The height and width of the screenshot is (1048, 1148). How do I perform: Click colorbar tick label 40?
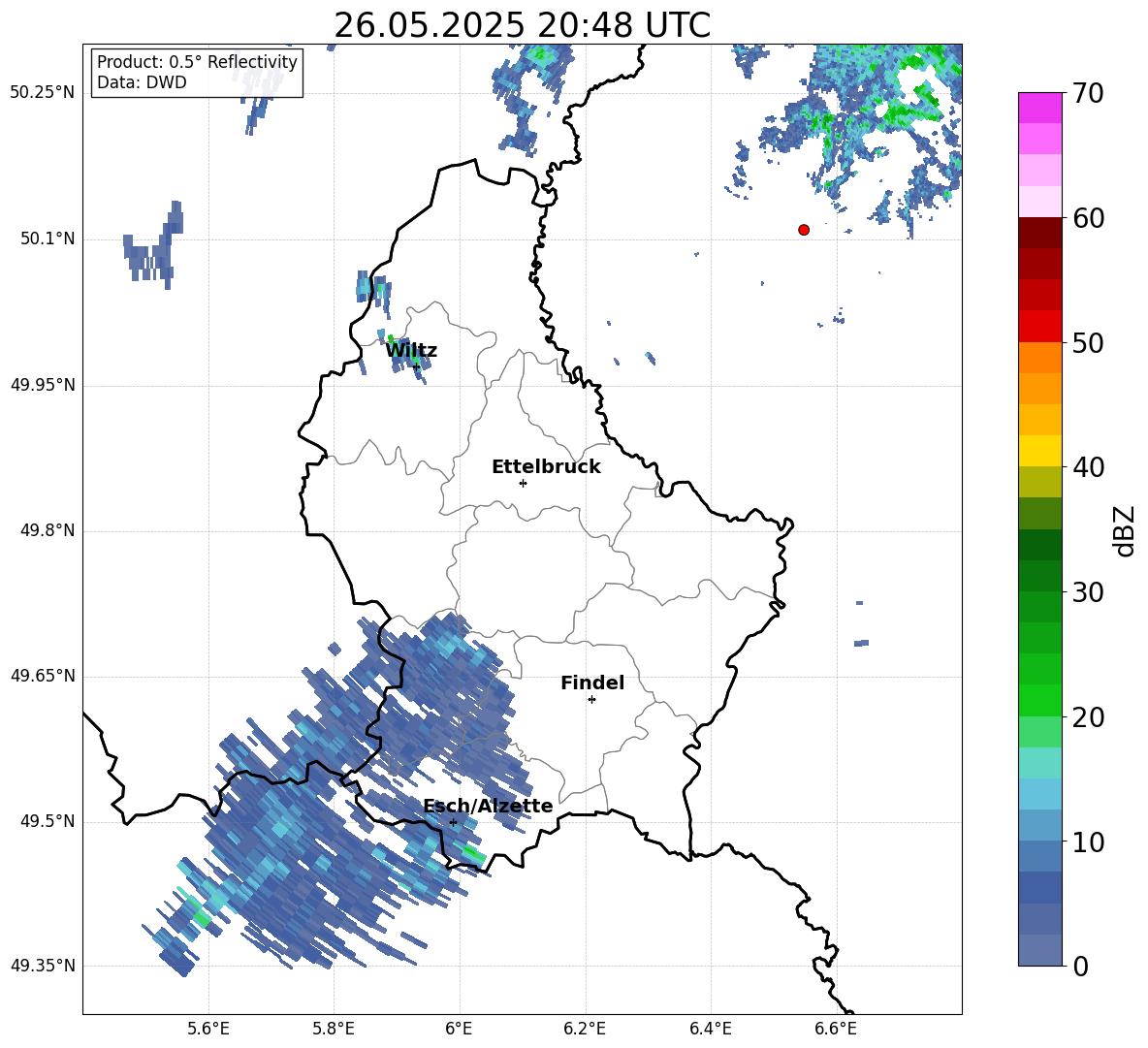pyautogui.click(x=1088, y=467)
